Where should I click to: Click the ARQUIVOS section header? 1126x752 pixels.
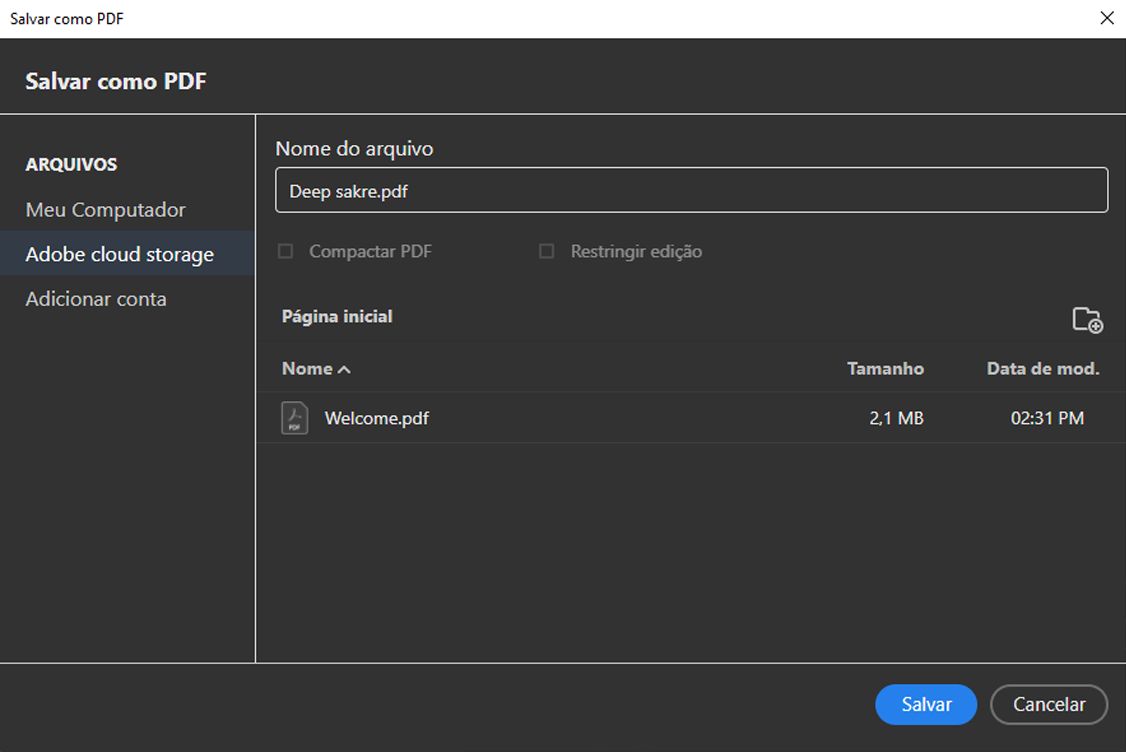[x=72, y=164]
